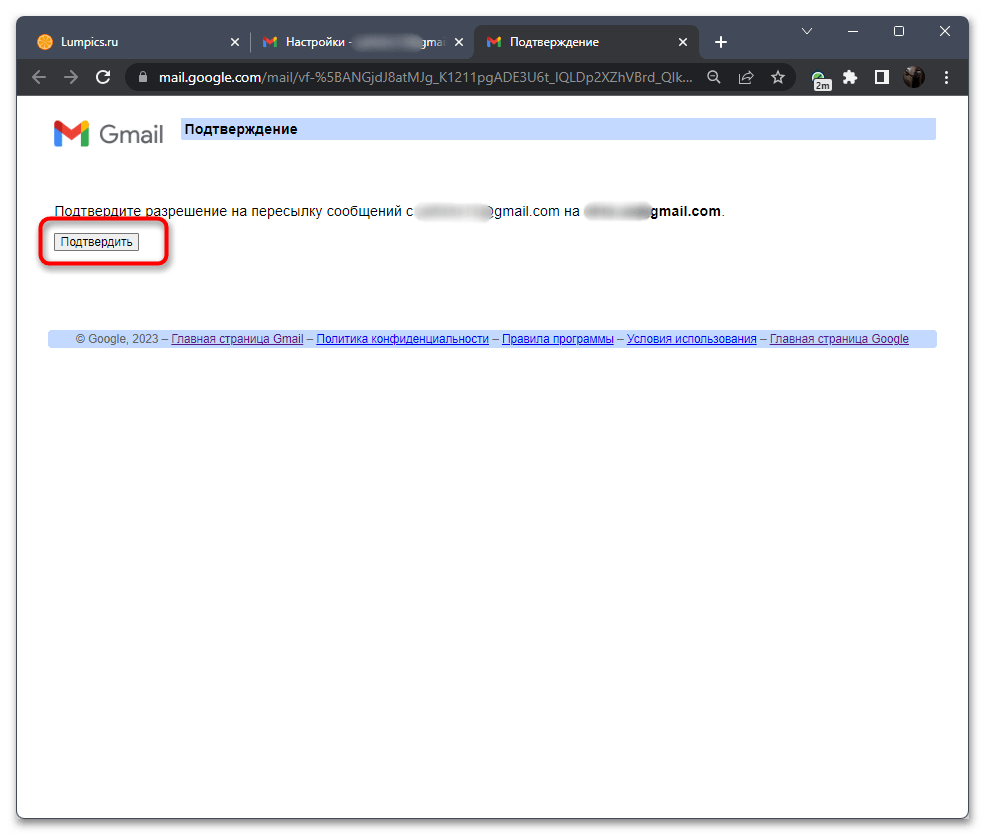This screenshot has height=835, width=985.
Task: Bookmark this page with the star
Action: pos(778,77)
